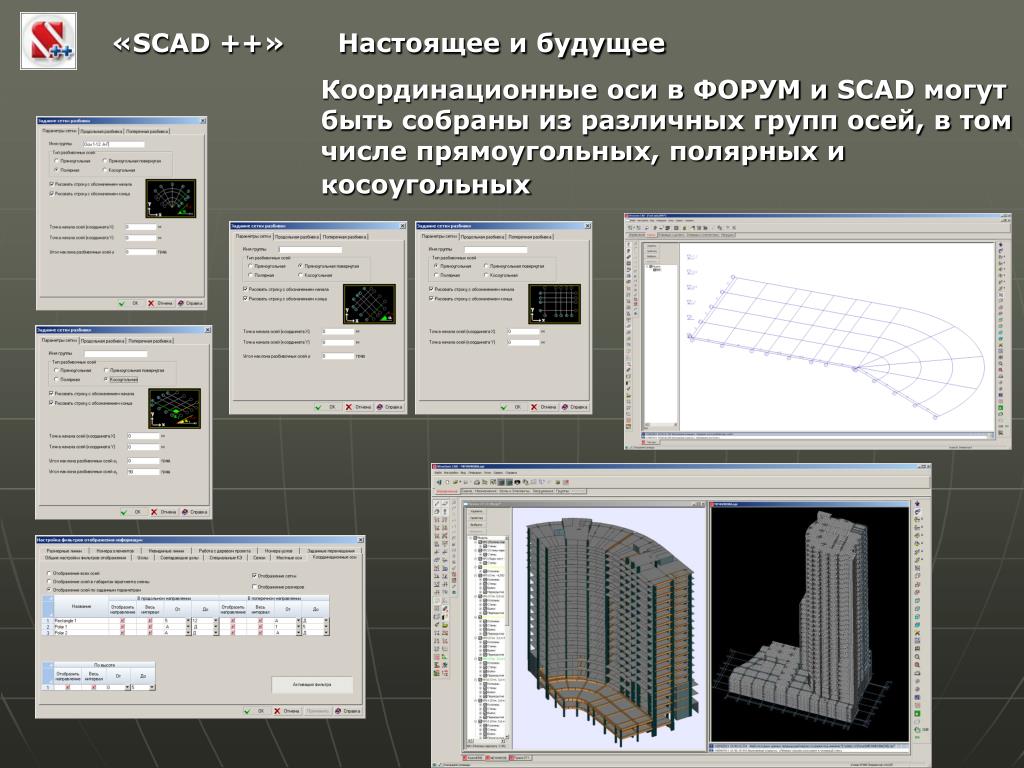
Task: Click OK in the rectangular-grid preview dialog
Action: [x=514, y=407]
